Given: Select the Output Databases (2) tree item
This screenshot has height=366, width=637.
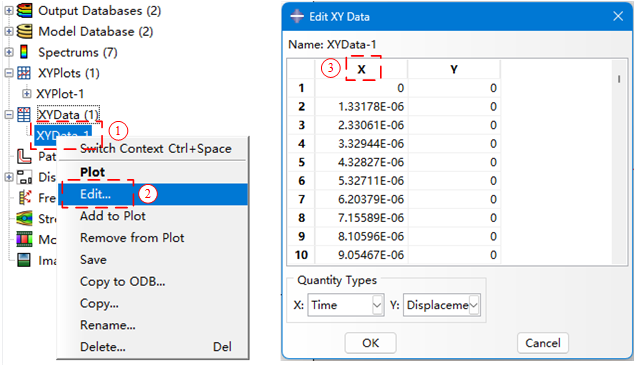Looking at the screenshot, I should point(100,11).
